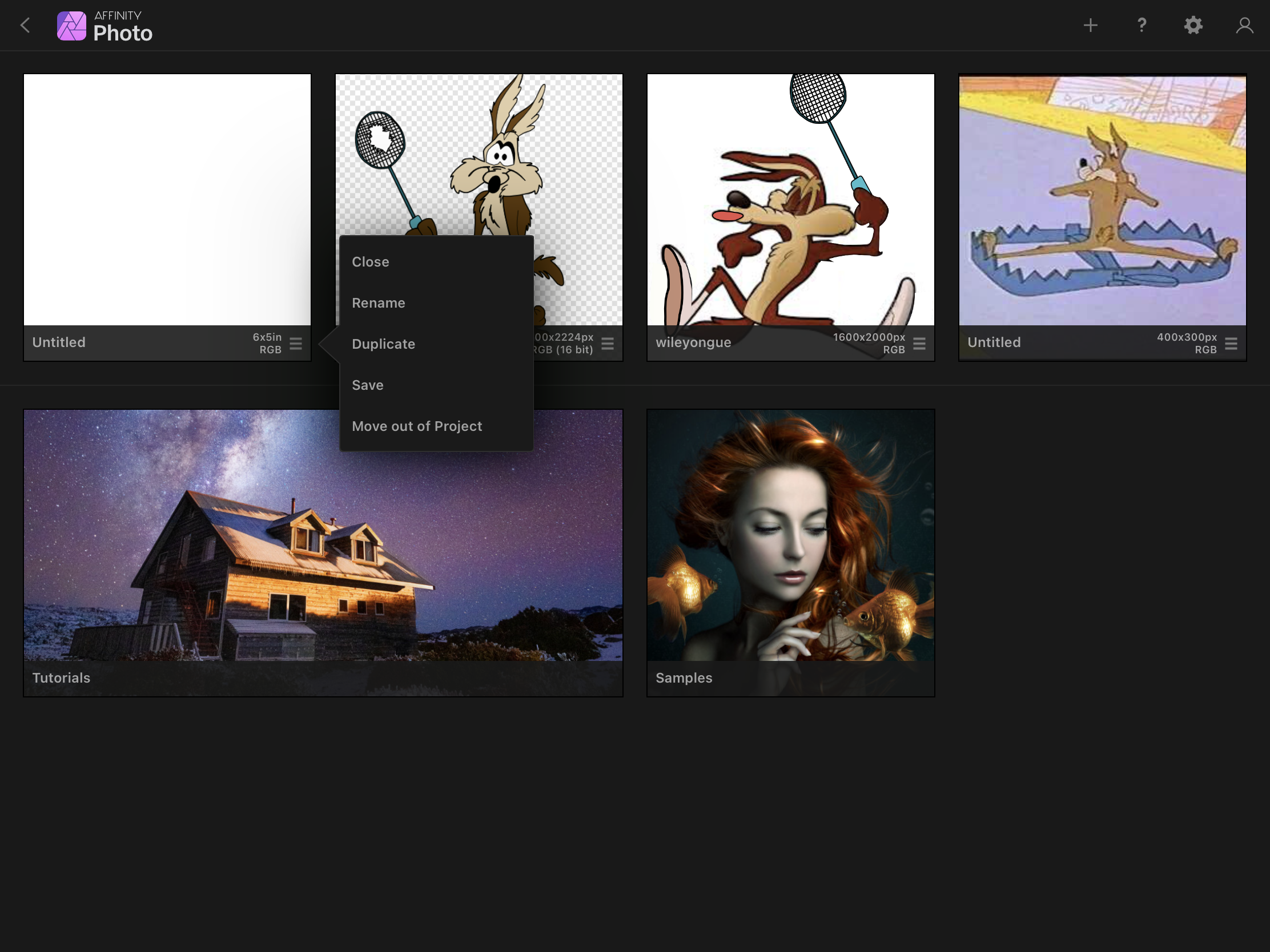This screenshot has width=1270, height=952.
Task: Open the Tutorials card
Action: coord(323,552)
